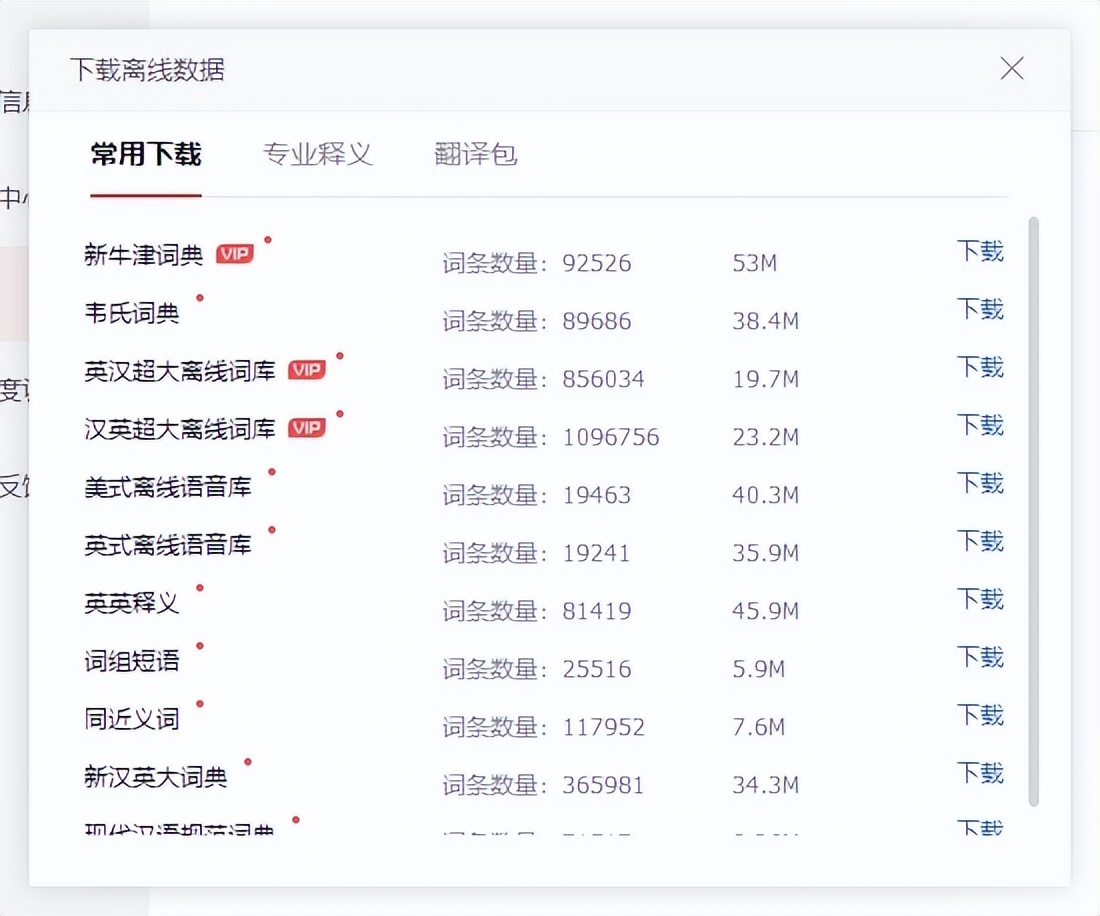The image size is (1100, 916).
Task: Download the 英英释义 data
Action: coord(979,599)
